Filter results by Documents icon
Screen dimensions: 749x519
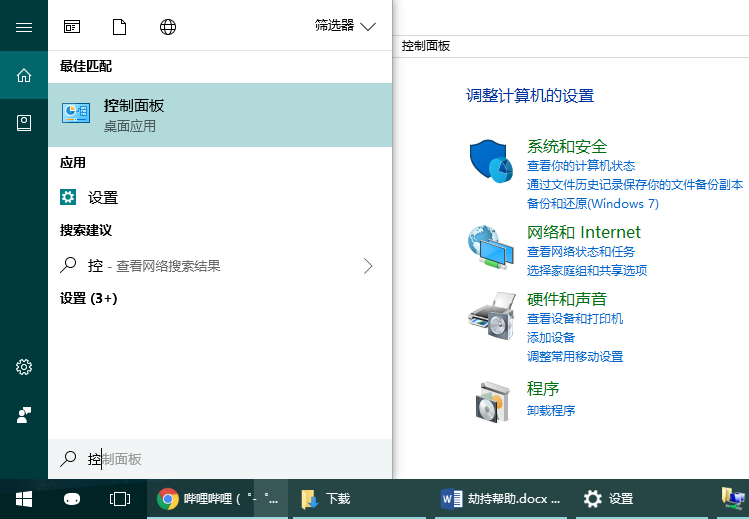[119, 27]
